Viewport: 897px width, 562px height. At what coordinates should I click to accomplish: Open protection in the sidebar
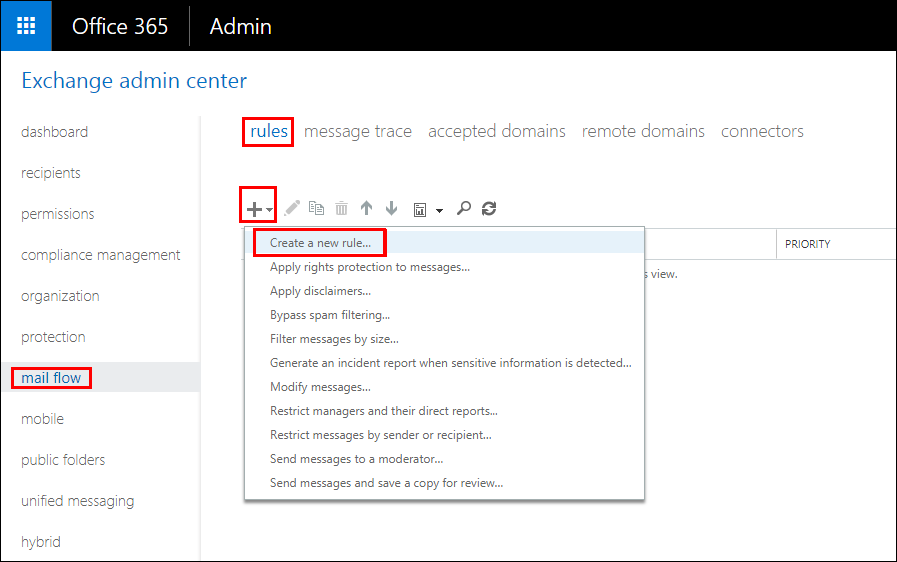53,337
